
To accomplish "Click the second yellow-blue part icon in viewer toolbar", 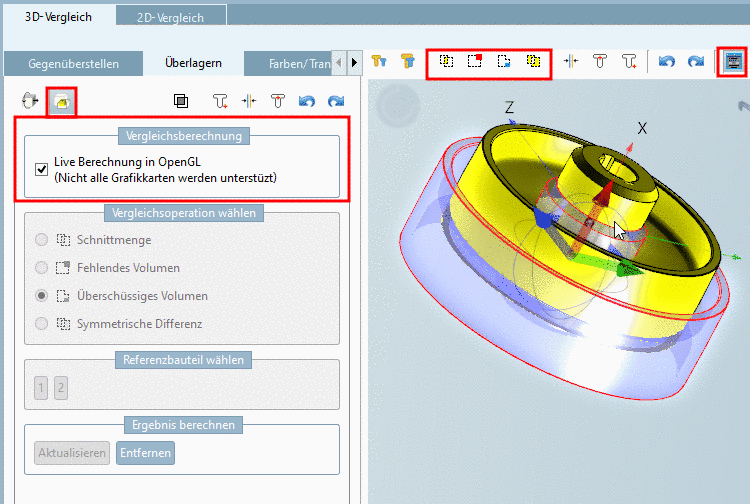I will coord(408,61).
